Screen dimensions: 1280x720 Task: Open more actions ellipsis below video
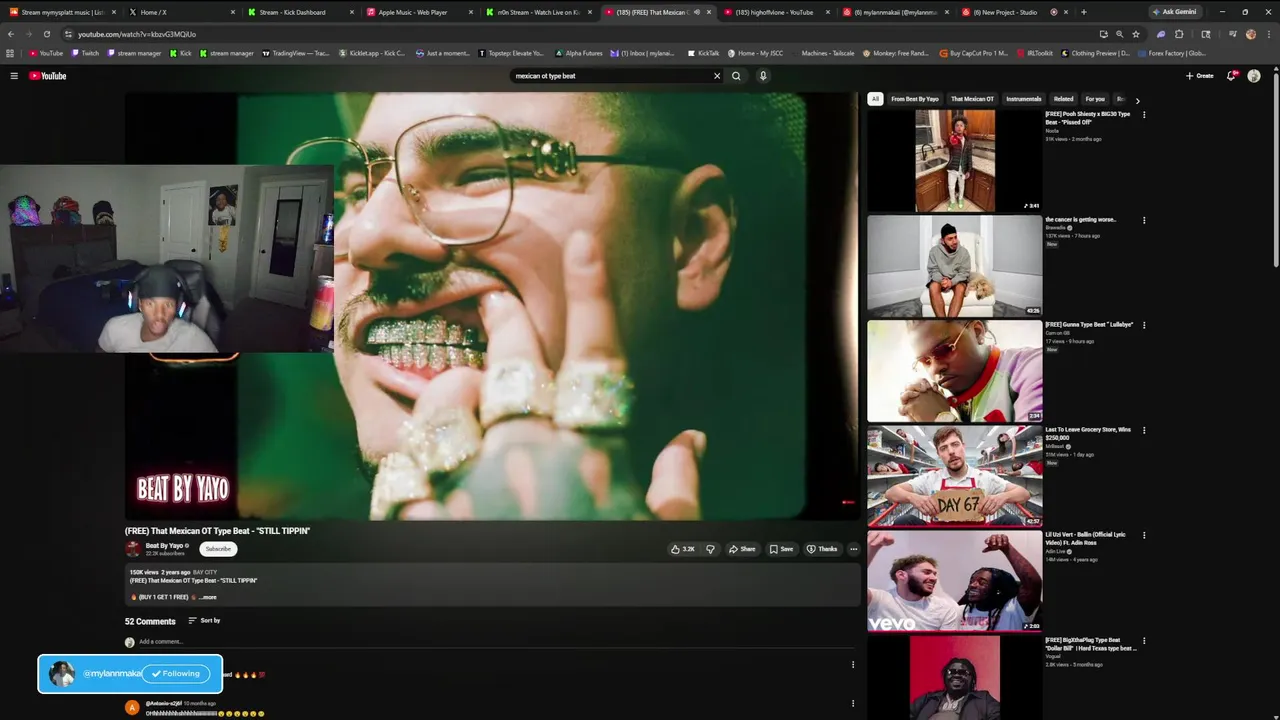click(x=853, y=549)
